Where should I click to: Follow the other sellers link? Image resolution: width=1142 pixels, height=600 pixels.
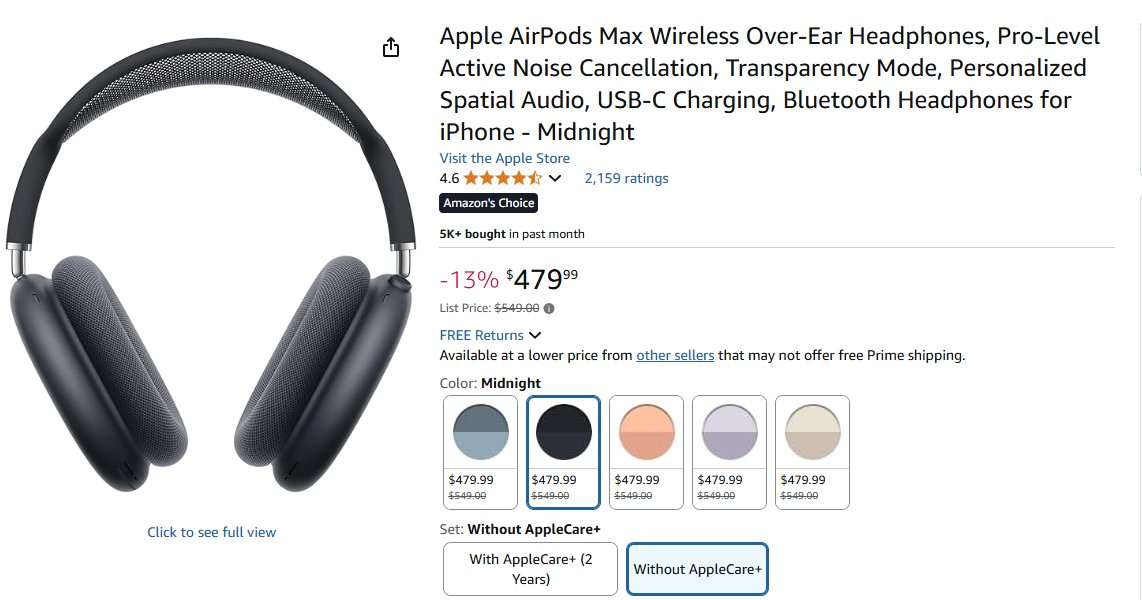(x=675, y=355)
